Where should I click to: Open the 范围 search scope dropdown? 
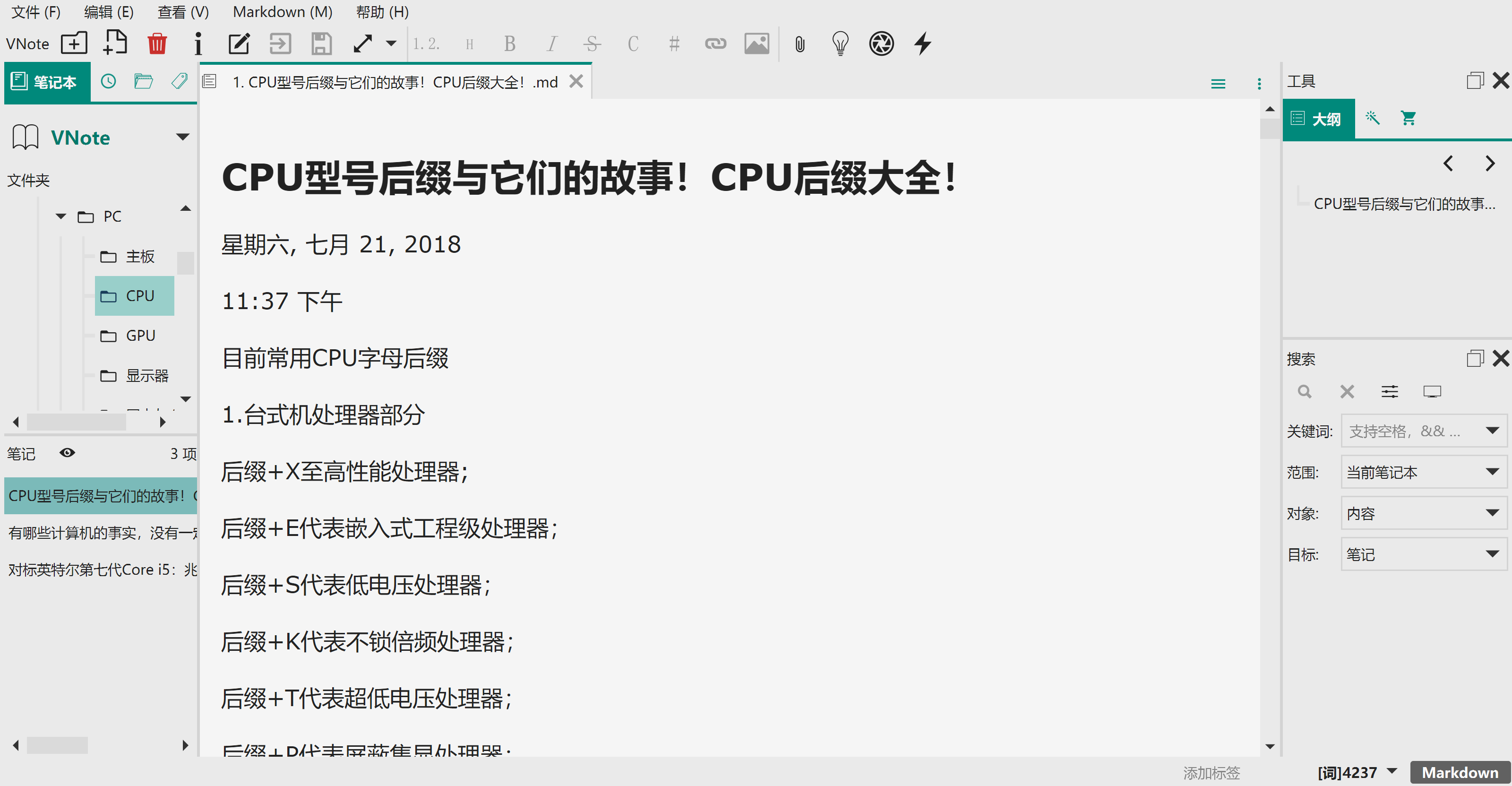tap(1423, 471)
